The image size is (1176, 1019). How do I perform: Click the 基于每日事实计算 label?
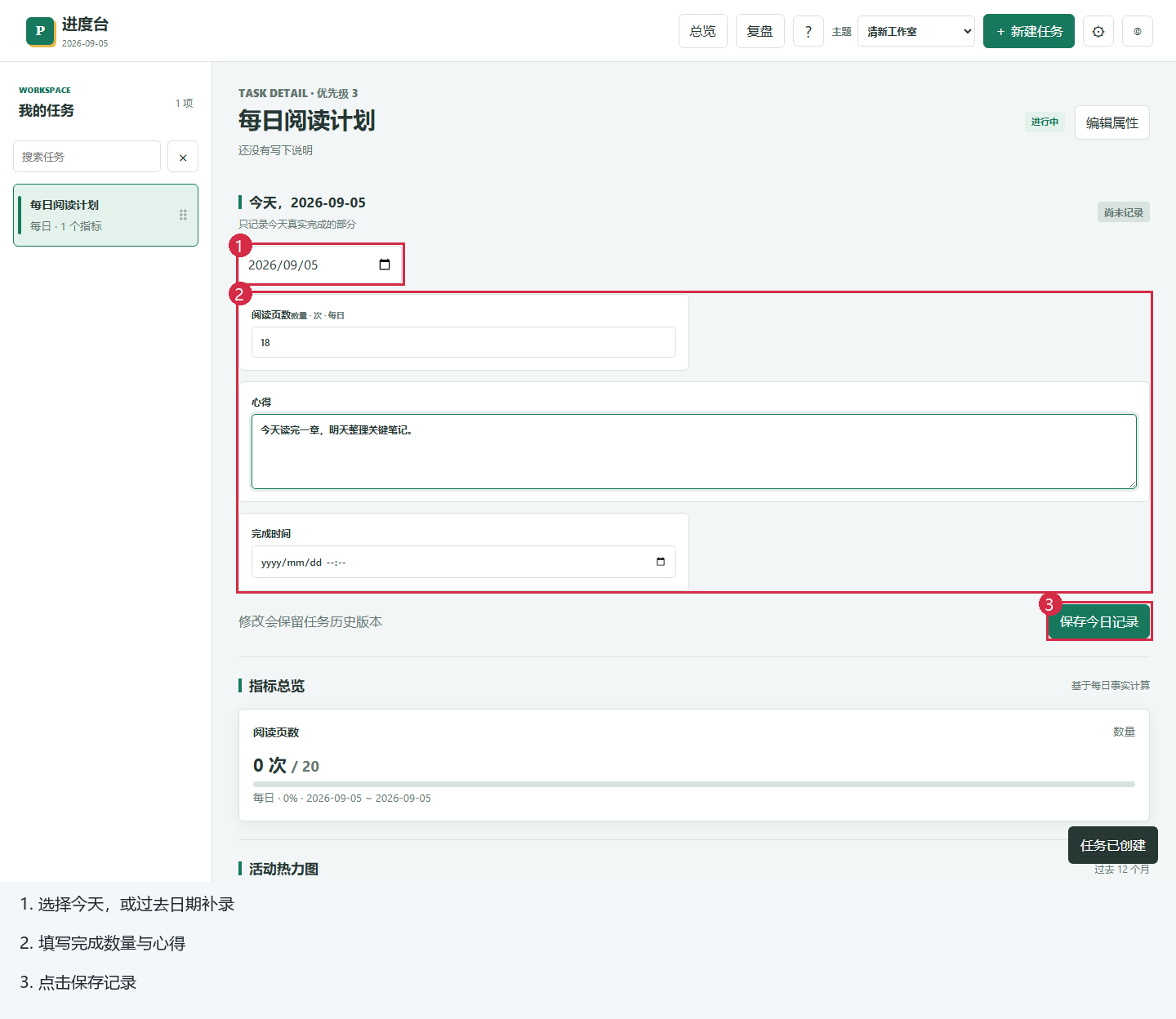tap(1111, 685)
